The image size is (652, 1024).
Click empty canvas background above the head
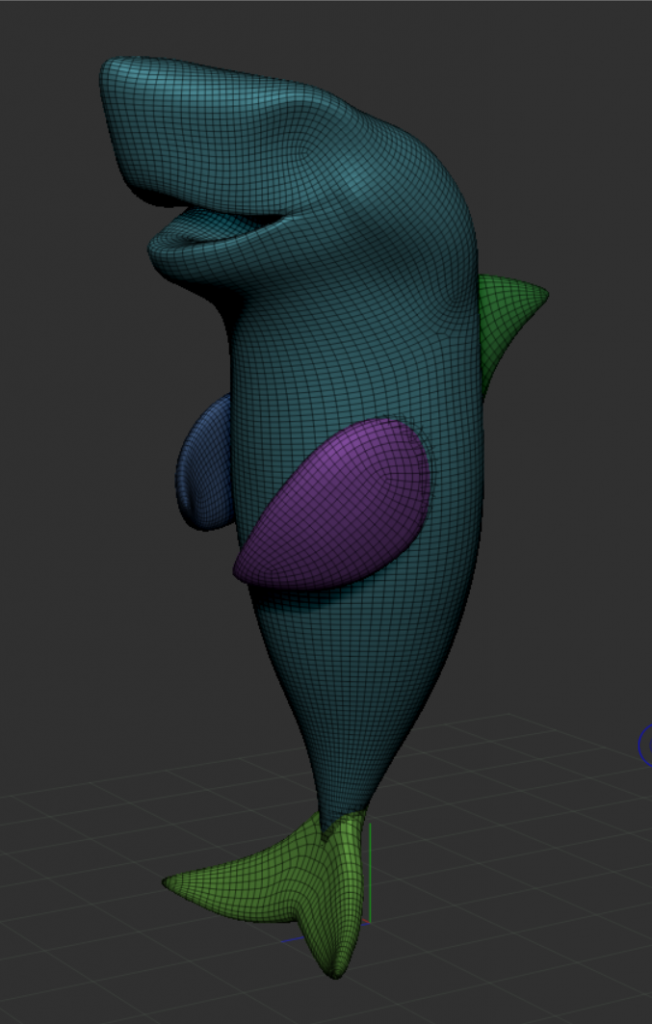[330, 30]
